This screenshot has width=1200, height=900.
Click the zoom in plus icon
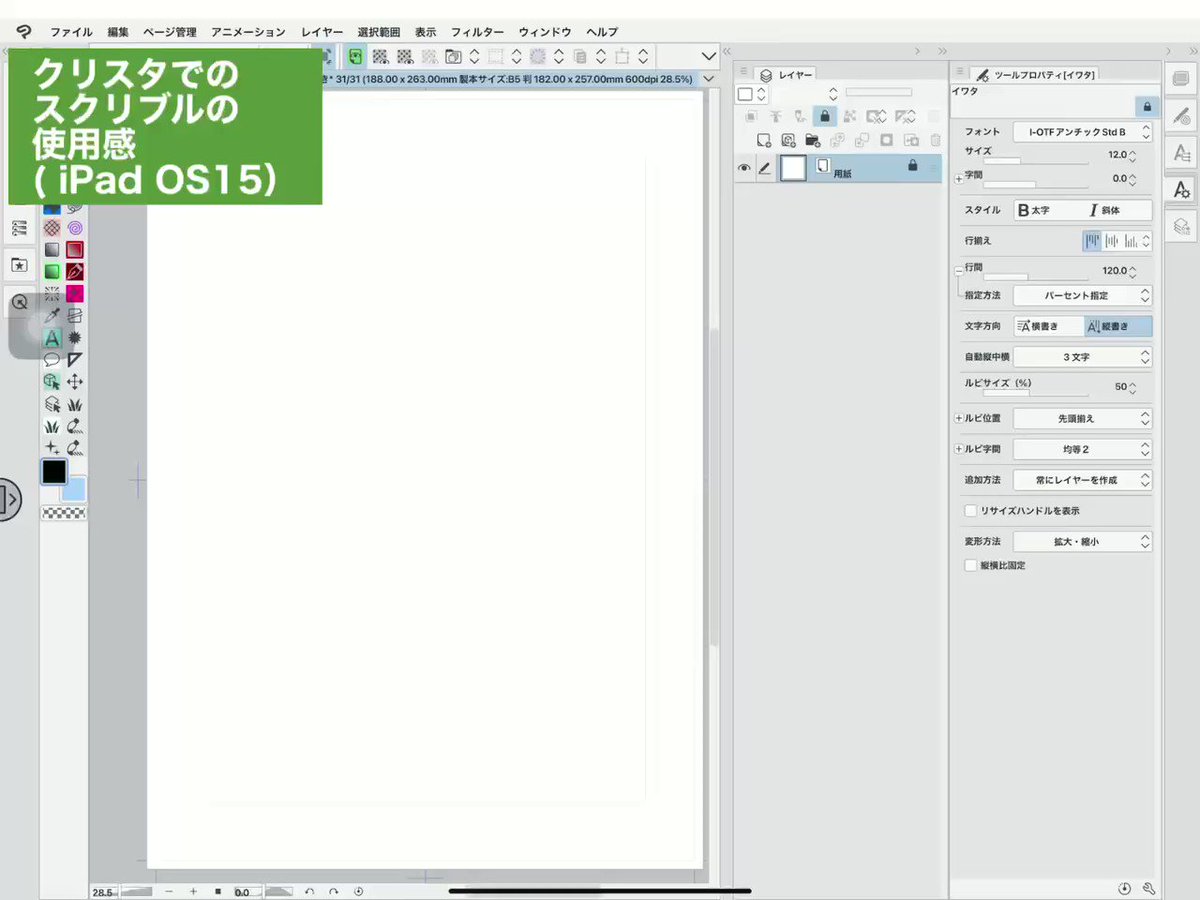coord(193,891)
